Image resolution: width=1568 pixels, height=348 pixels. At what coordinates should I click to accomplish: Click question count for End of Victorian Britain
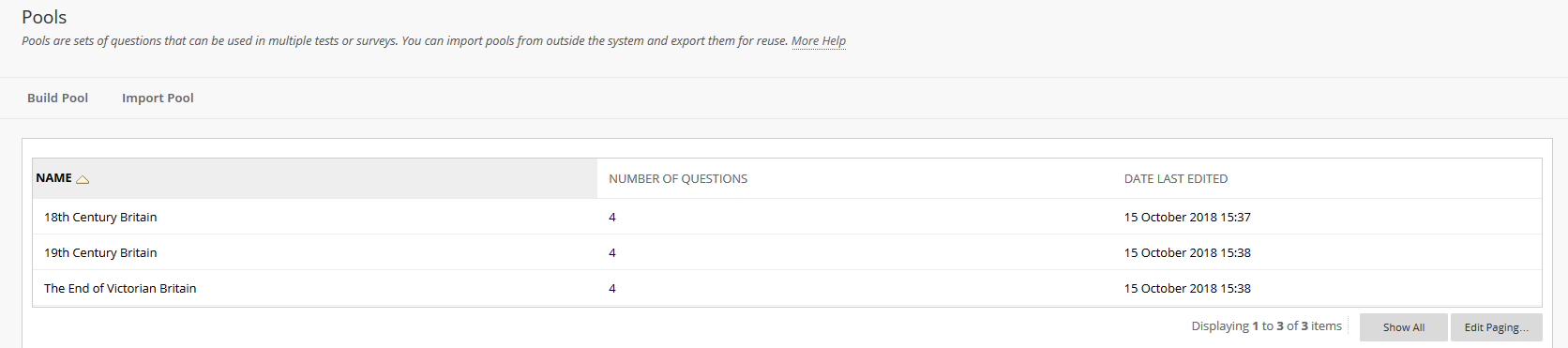tap(612, 288)
